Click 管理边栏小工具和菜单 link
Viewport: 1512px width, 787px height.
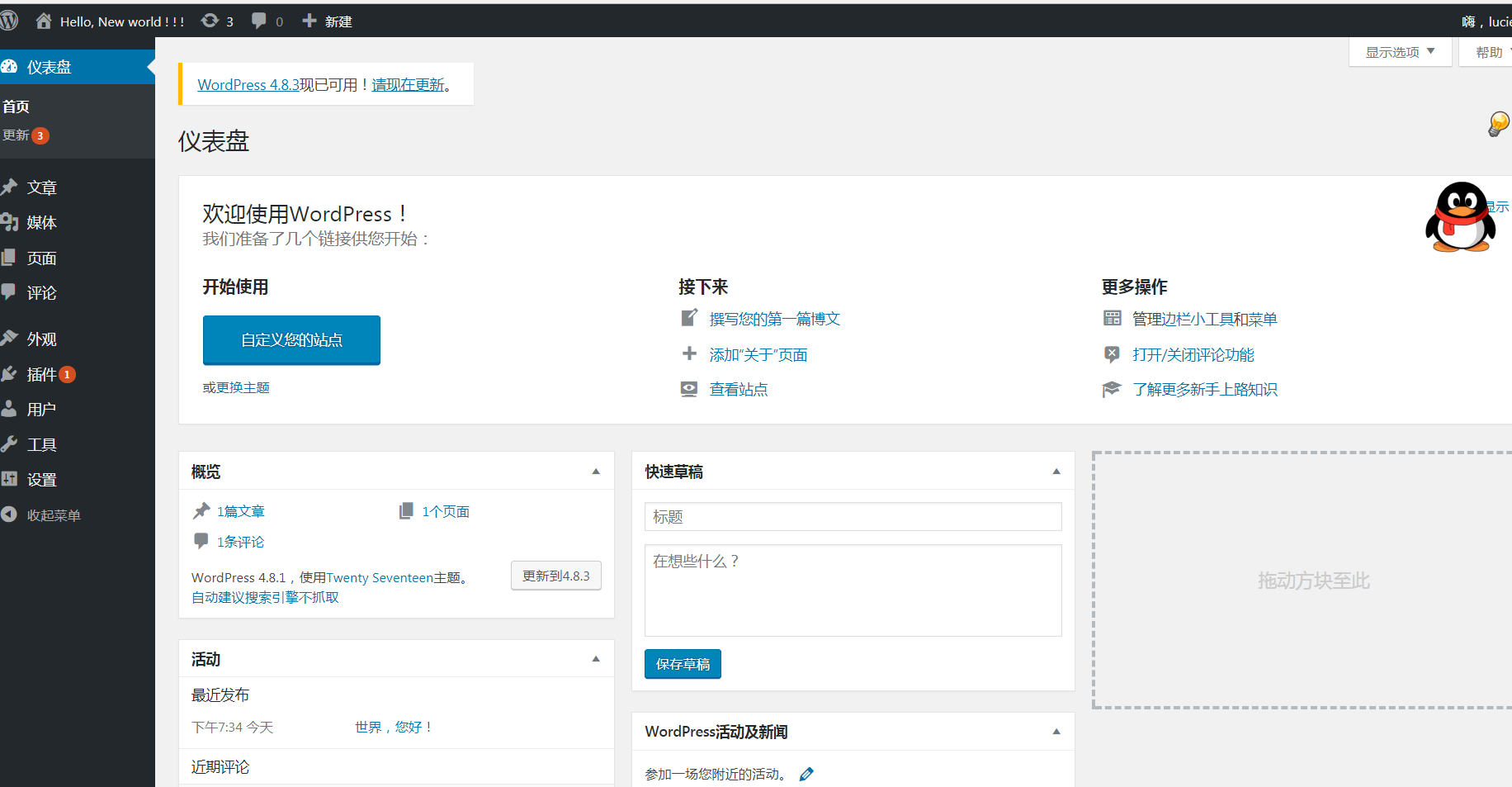1204,319
